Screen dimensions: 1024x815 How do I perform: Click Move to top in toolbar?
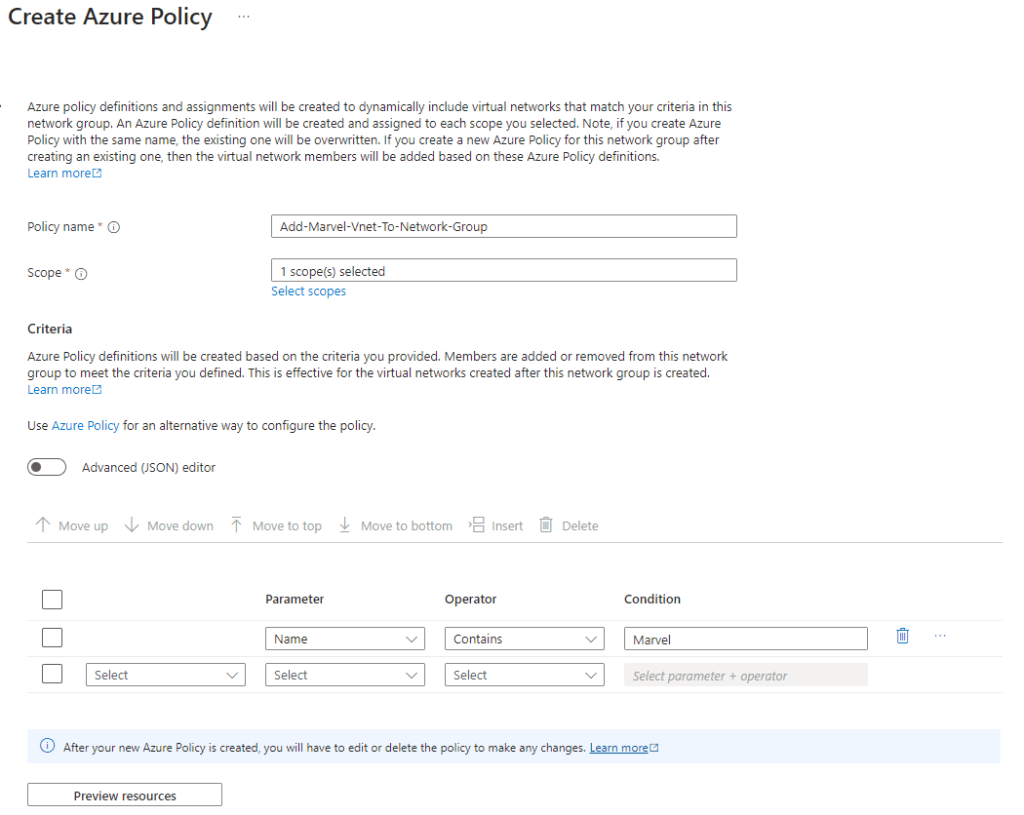pyautogui.click(x=275, y=526)
